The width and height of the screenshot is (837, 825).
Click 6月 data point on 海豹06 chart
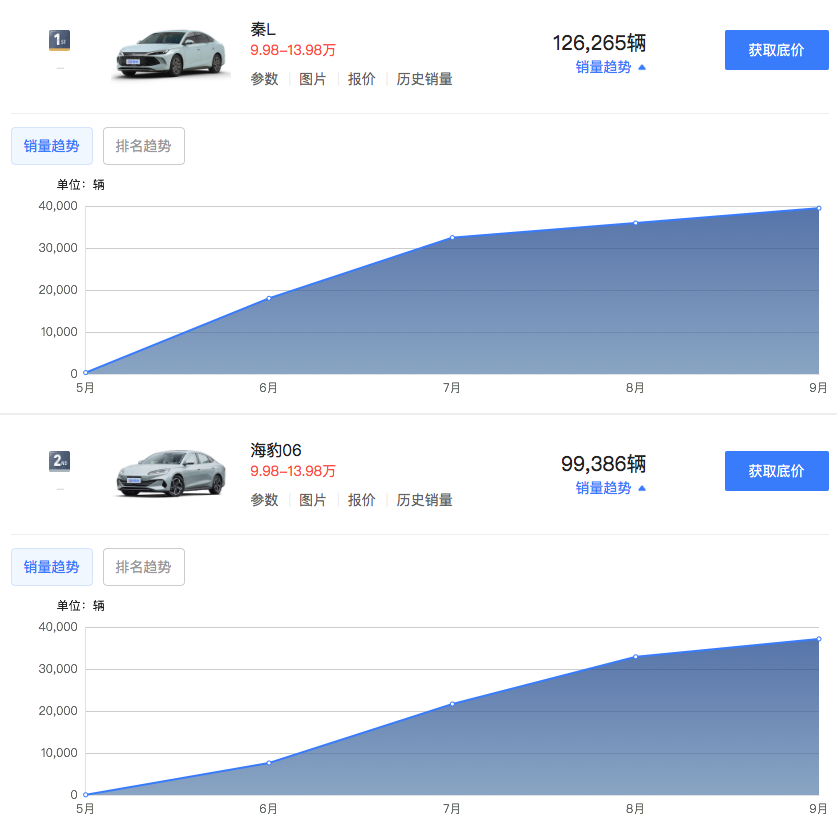click(x=268, y=763)
